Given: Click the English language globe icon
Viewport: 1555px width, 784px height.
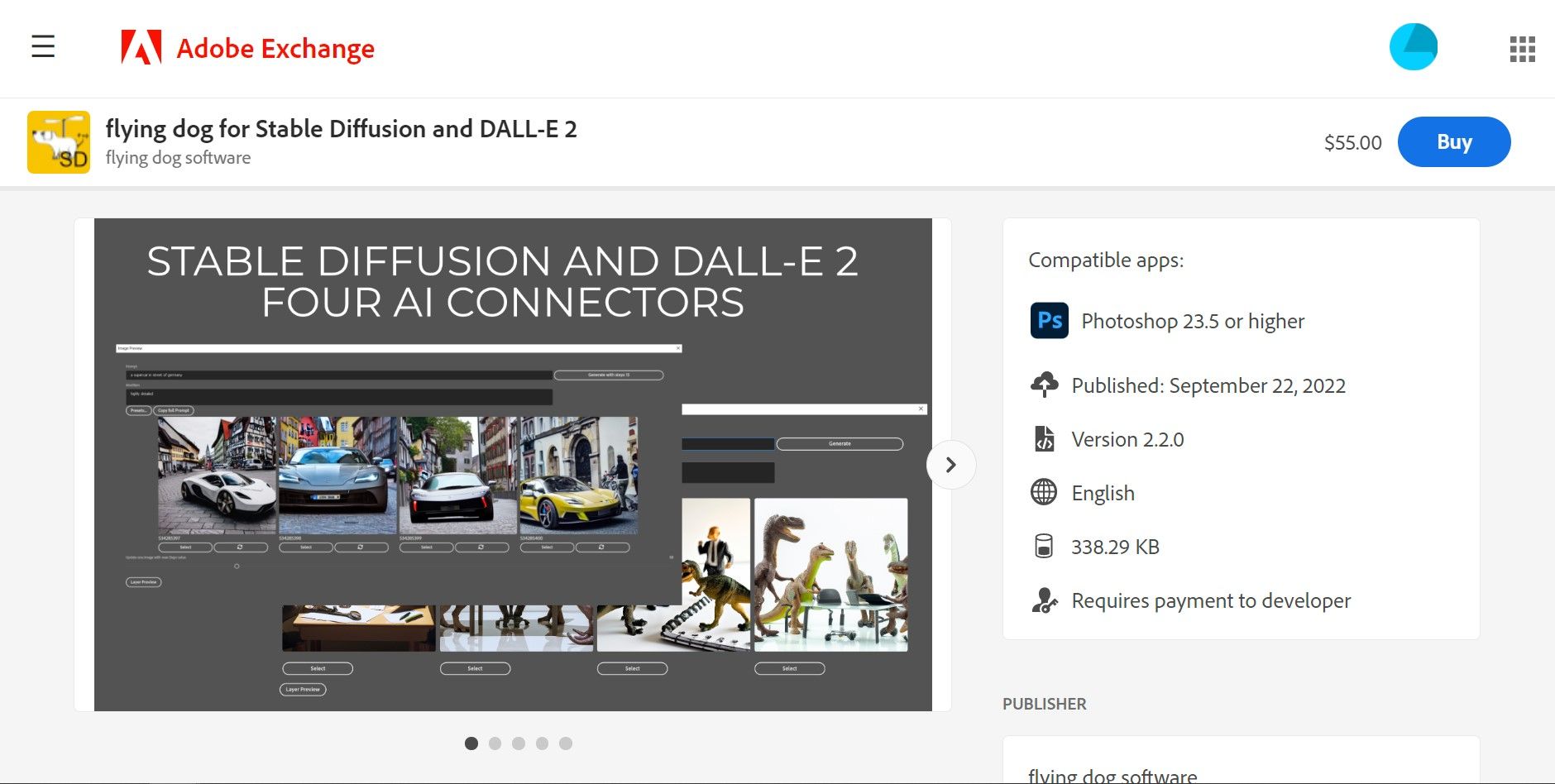Looking at the screenshot, I should pos(1045,492).
